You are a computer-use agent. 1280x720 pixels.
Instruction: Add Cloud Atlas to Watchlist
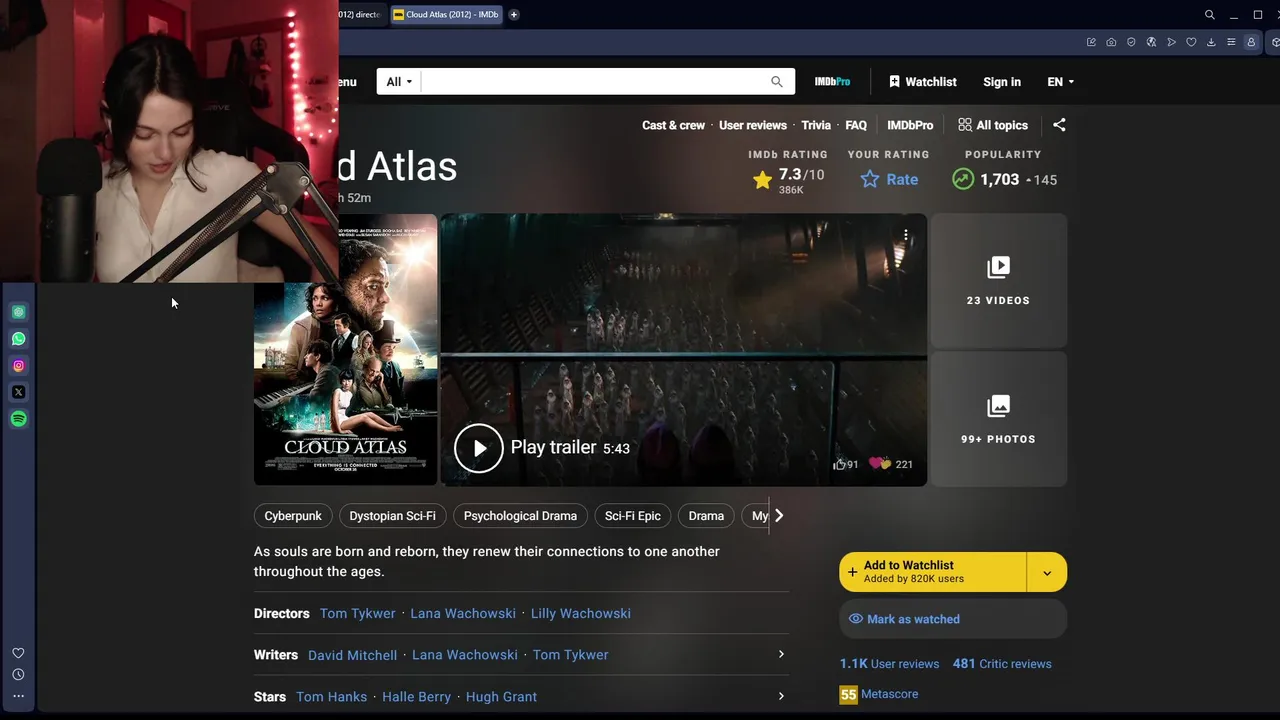pyautogui.click(x=932, y=572)
